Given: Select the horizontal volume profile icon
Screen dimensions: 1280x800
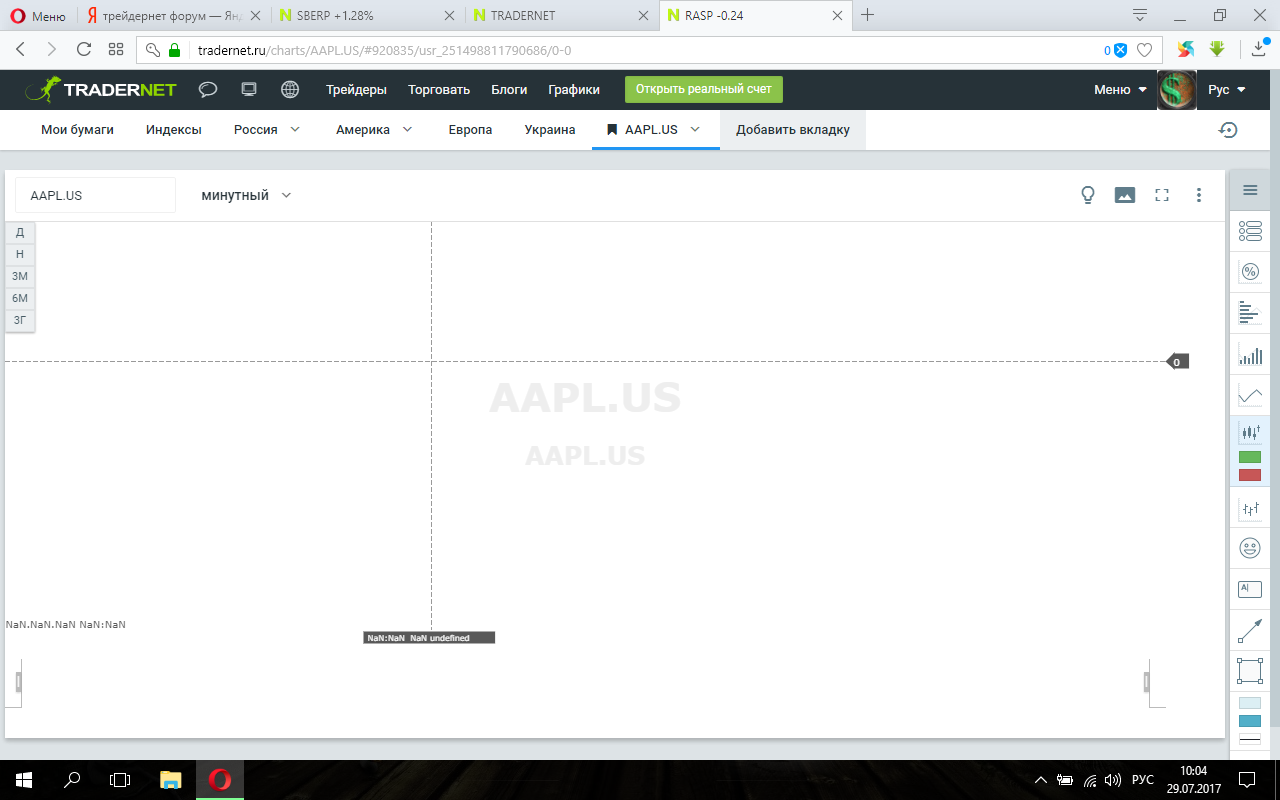Looking at the screenshot, I should click(1248, 312).
